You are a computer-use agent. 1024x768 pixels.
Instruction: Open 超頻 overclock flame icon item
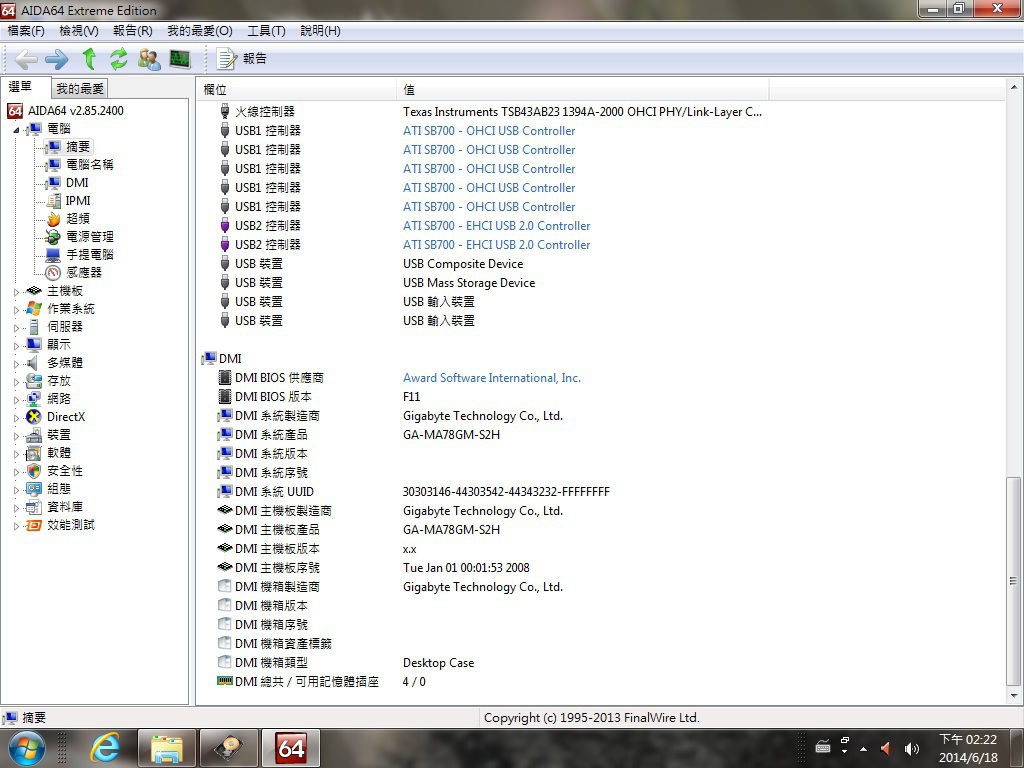point(54,219)
